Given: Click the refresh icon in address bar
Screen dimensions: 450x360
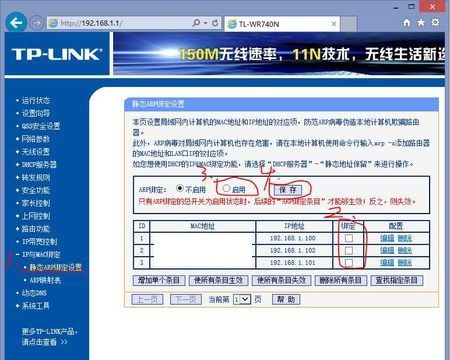Looking at the screenshot, I should click(215, 23).
